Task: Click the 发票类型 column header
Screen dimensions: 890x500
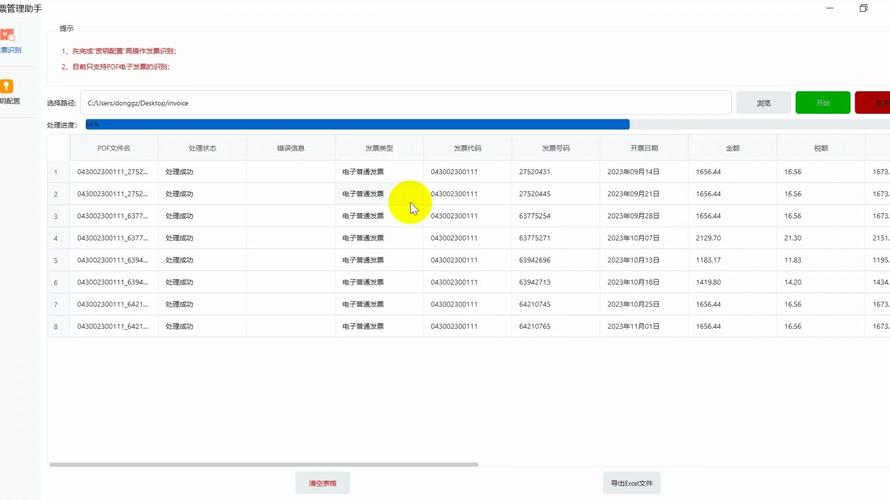Action: coord(379,148)
